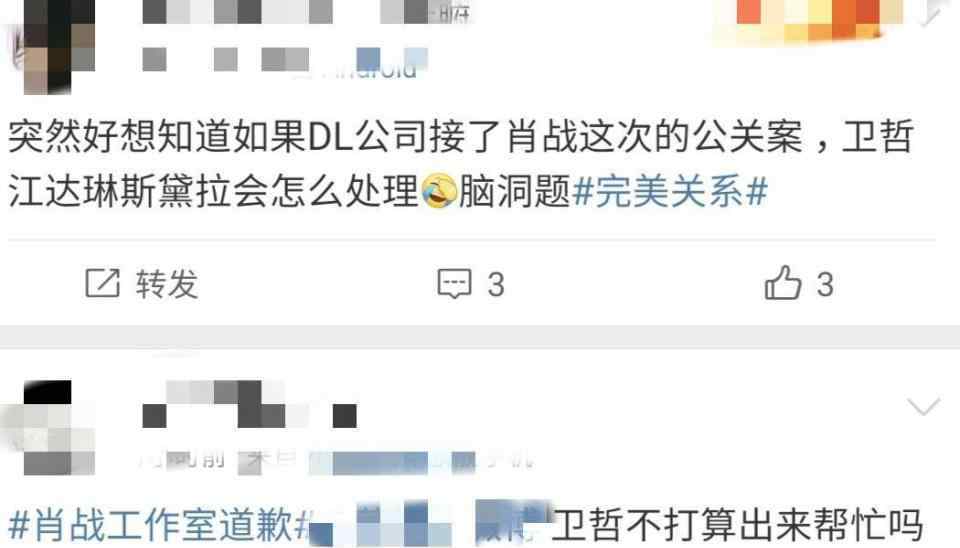The image size is (960, 548).
Task: Open the second poster's avatar profile
Action: (x=51, y=427)
